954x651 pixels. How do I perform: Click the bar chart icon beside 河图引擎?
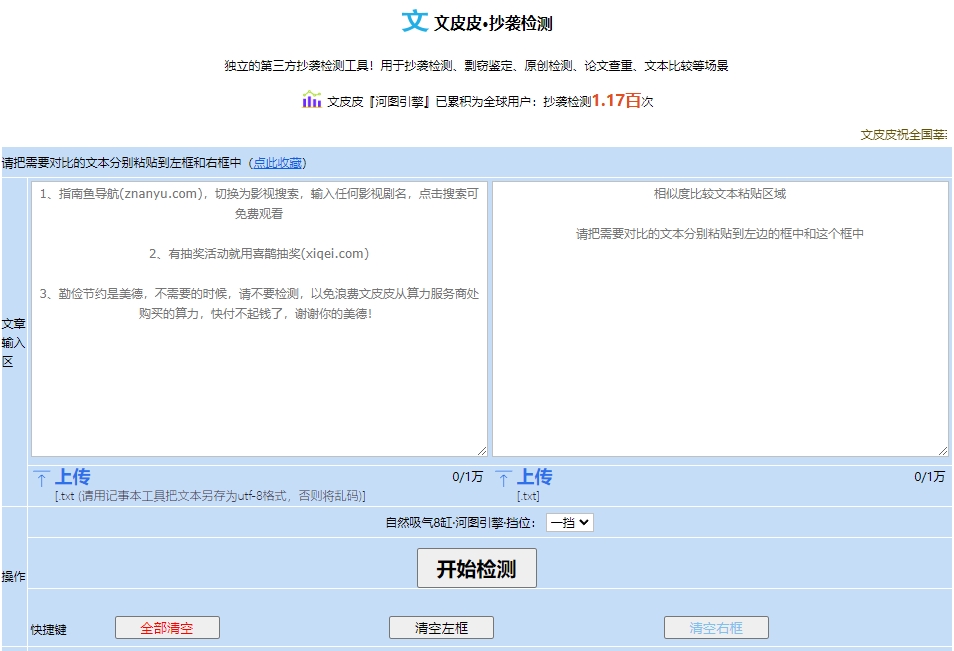tap(312, 100)
